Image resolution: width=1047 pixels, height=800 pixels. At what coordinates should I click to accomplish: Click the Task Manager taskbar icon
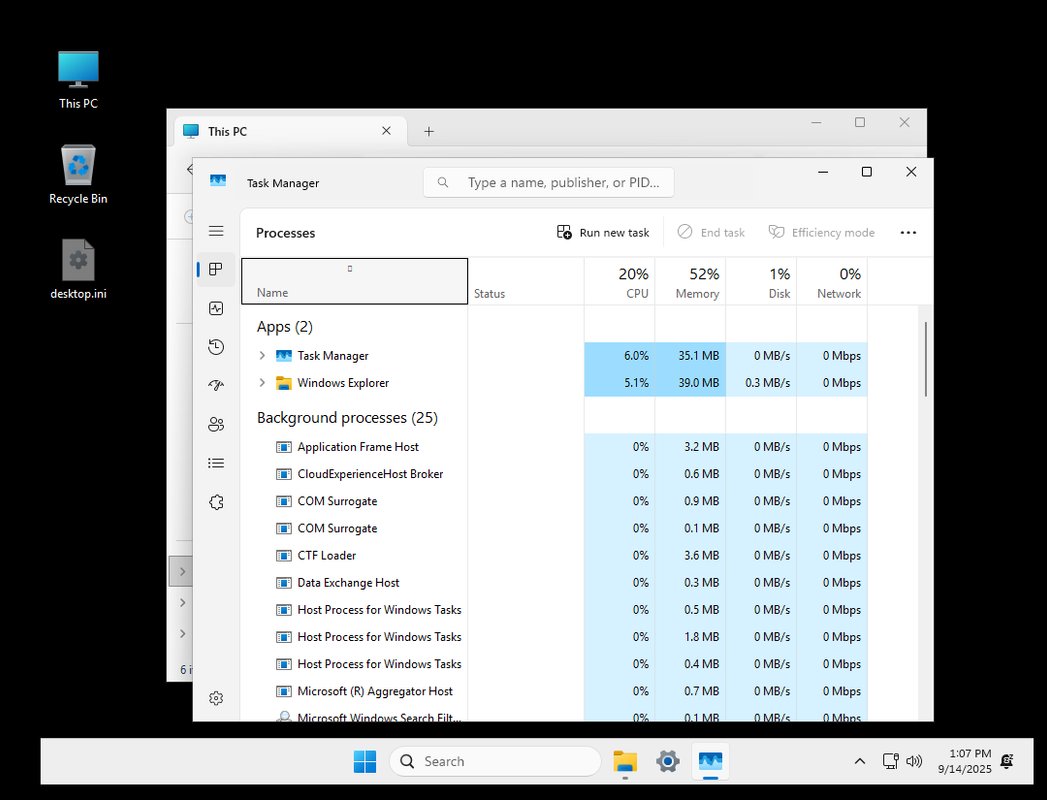(710, 761)
